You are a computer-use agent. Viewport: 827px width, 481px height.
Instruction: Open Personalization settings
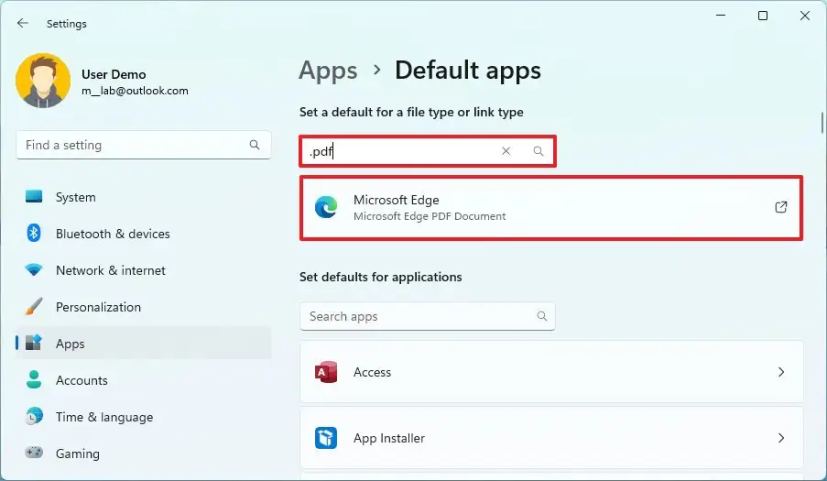point(143,306)
